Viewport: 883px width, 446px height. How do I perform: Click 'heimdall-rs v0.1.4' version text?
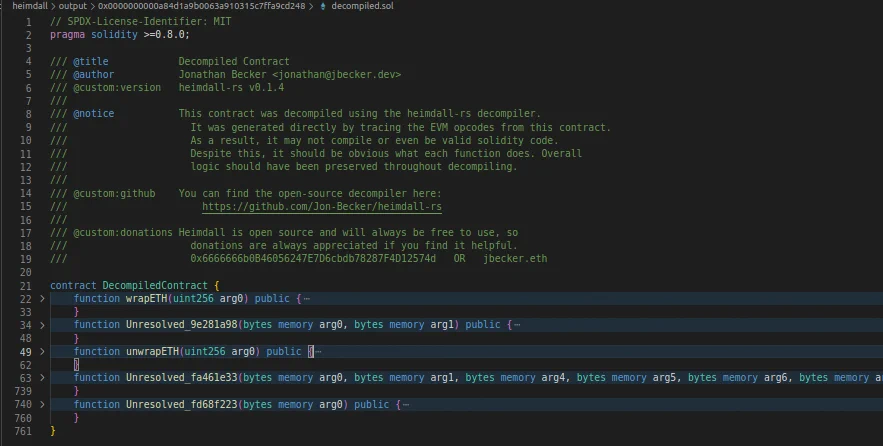pos(231,88)
